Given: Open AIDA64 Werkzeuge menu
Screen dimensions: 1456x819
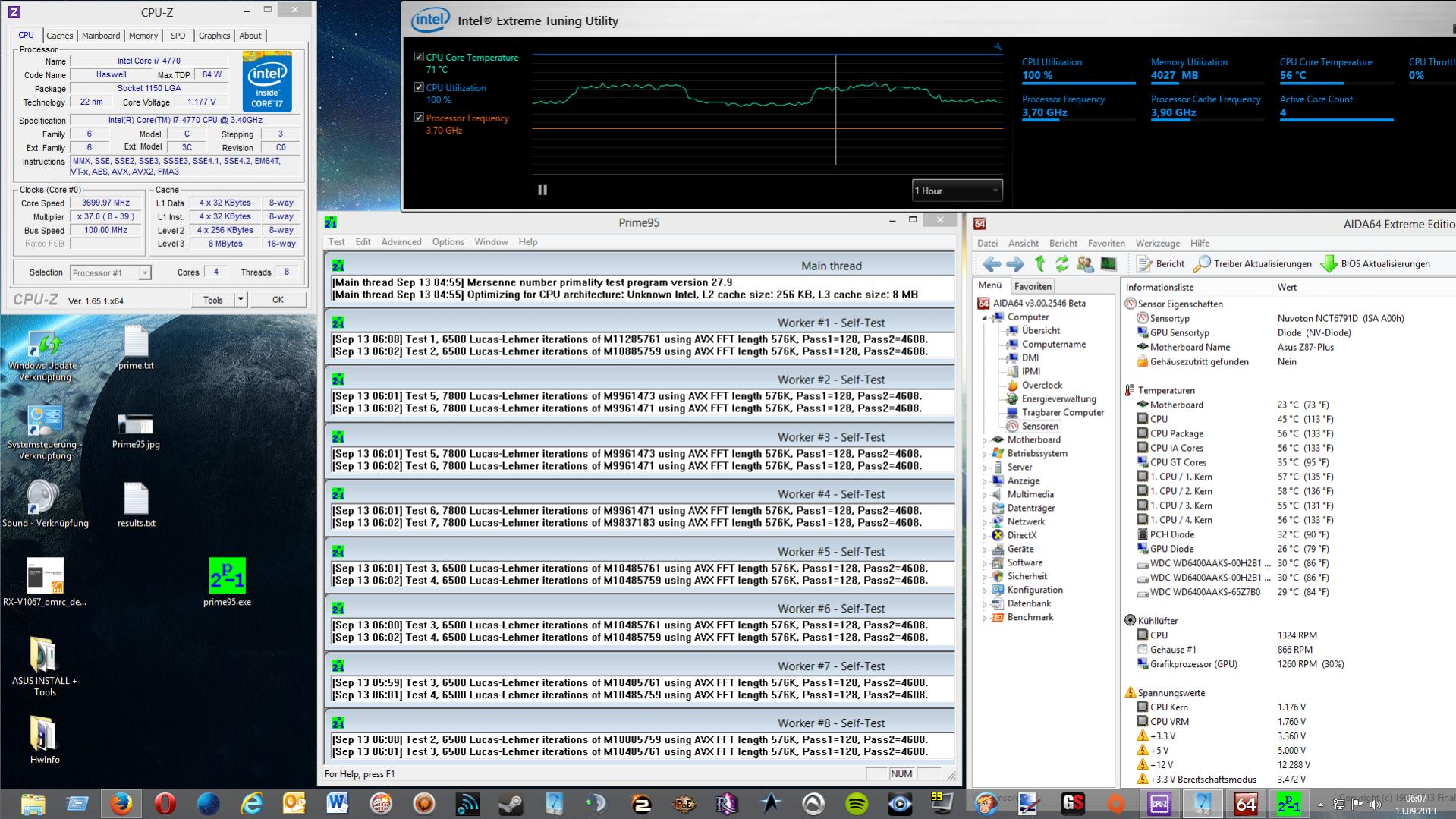Looking at the screenshot, I should 1157,244.
